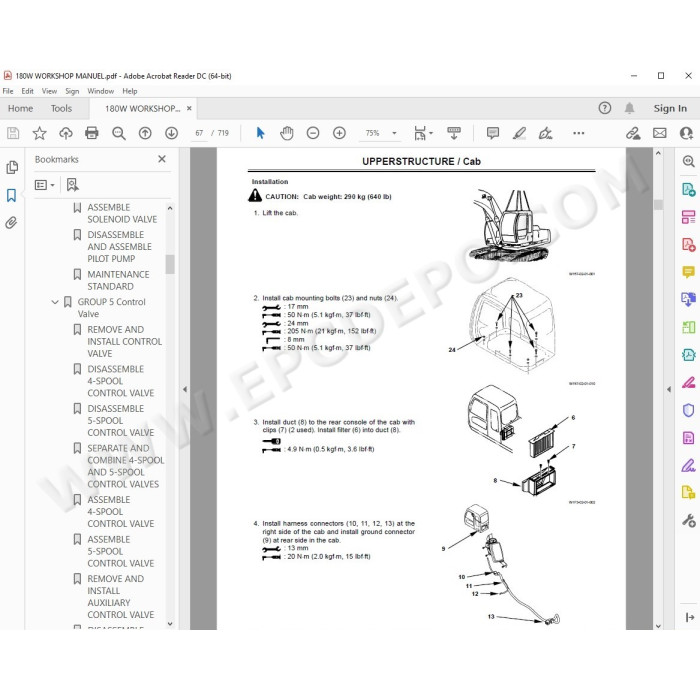The width and height of the screenshot is (700, 700).
Task: Close the Bookmarks panel
Action: (x=162, y=159)
